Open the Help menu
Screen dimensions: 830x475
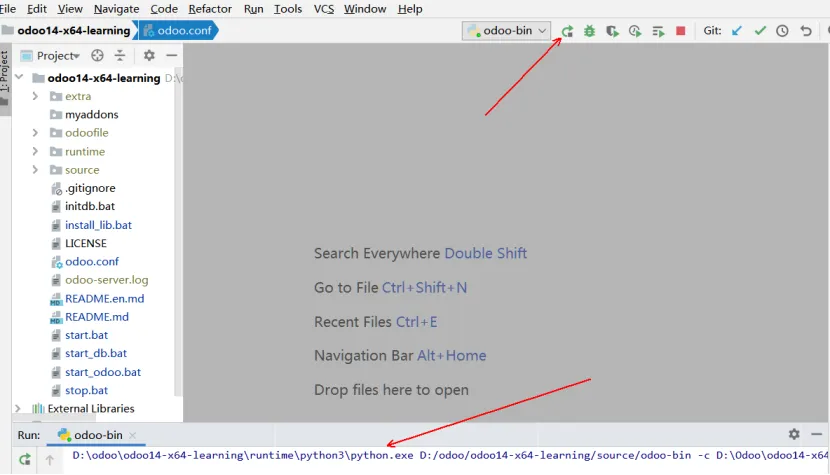pos(410,9)
